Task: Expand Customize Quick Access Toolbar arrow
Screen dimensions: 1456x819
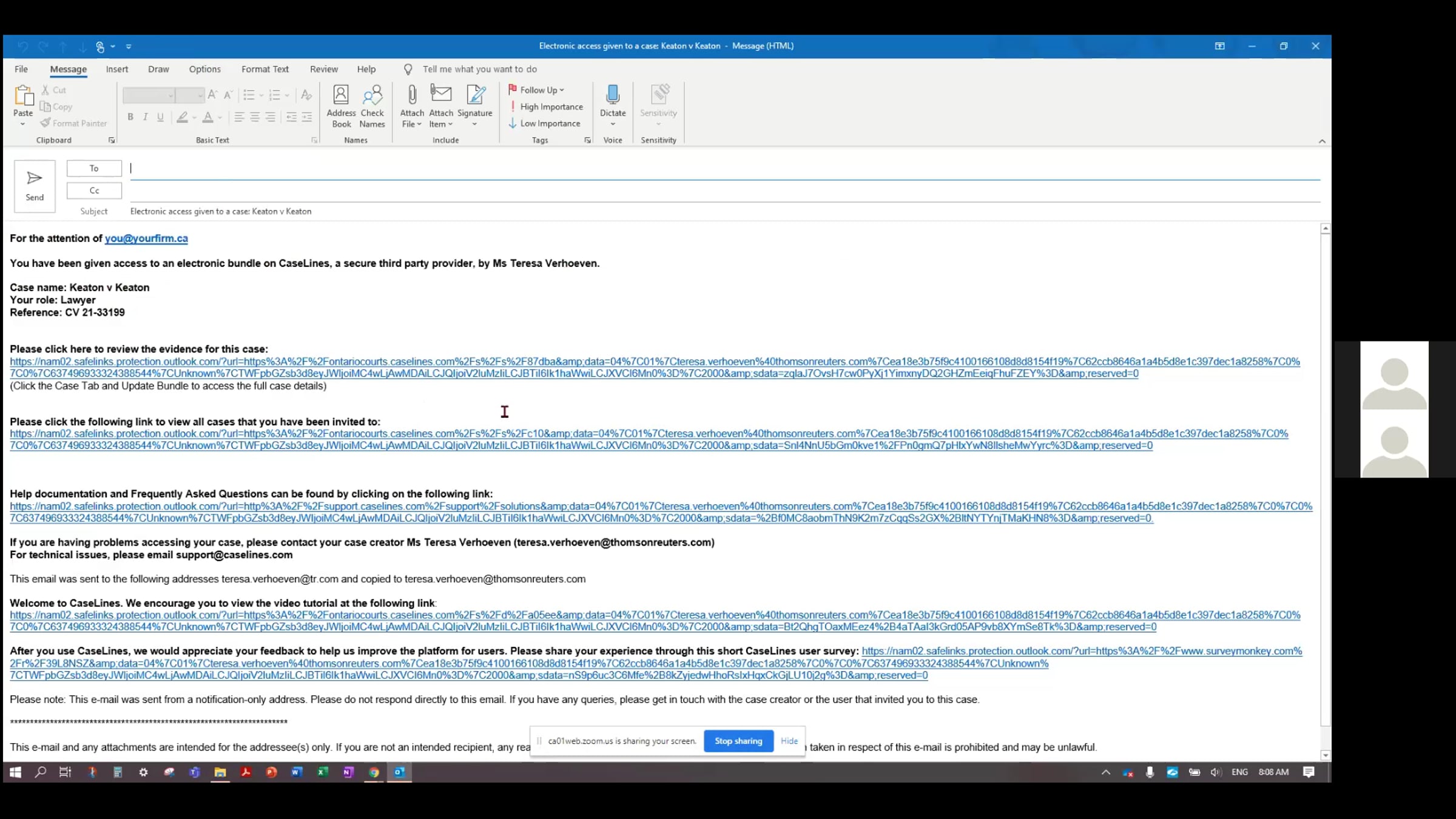Action: click(129, 46)
